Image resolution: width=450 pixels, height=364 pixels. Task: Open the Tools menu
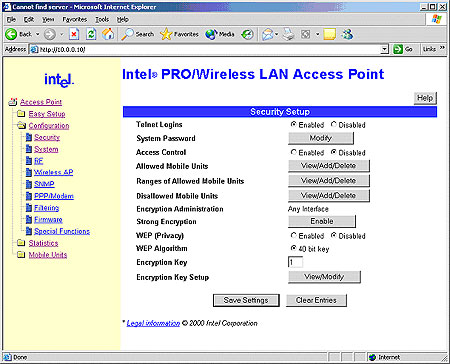click(102, 20)
